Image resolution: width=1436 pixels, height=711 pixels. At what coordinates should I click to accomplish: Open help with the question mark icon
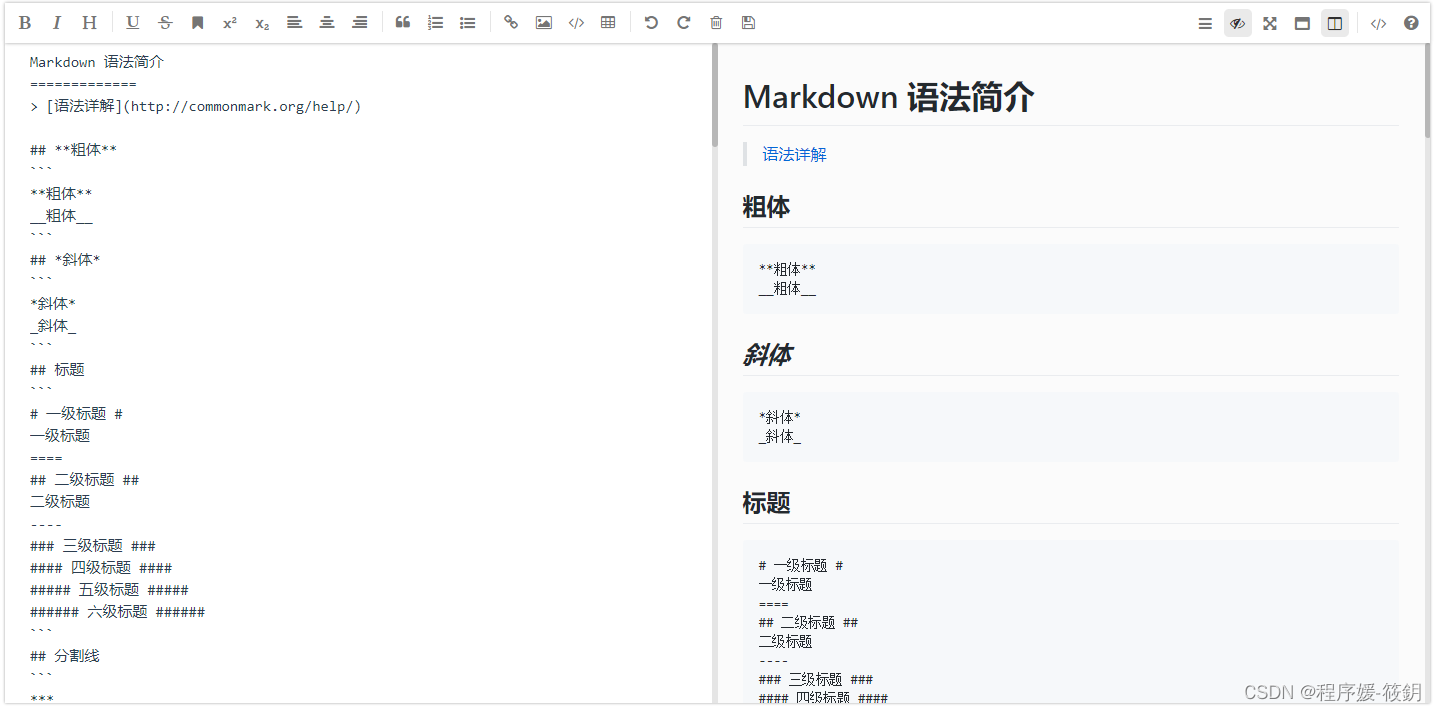click(x=1411, y=23)
